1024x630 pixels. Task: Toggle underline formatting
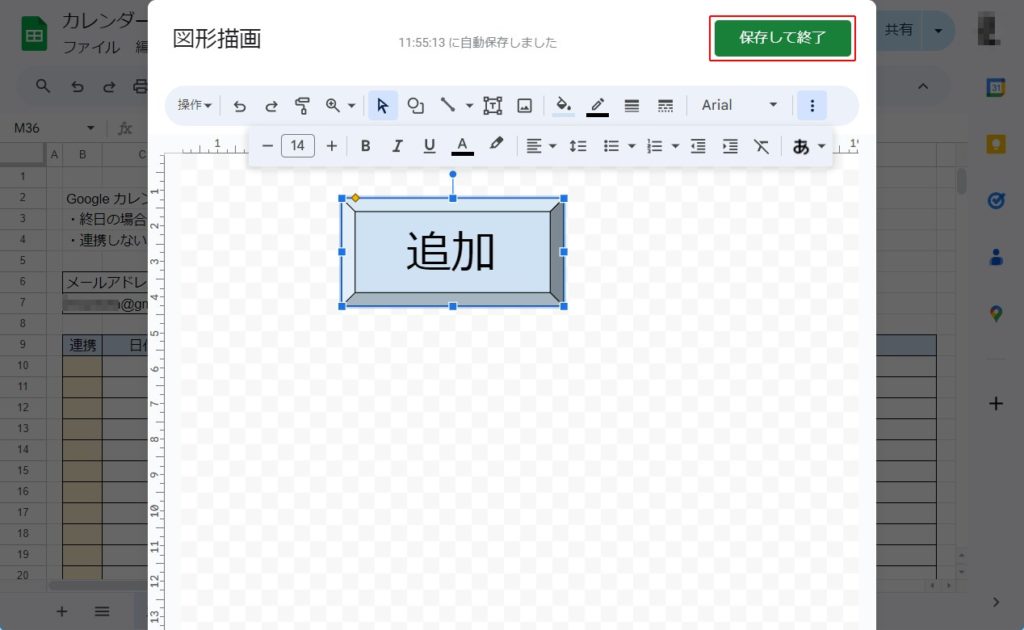(429, 146)
